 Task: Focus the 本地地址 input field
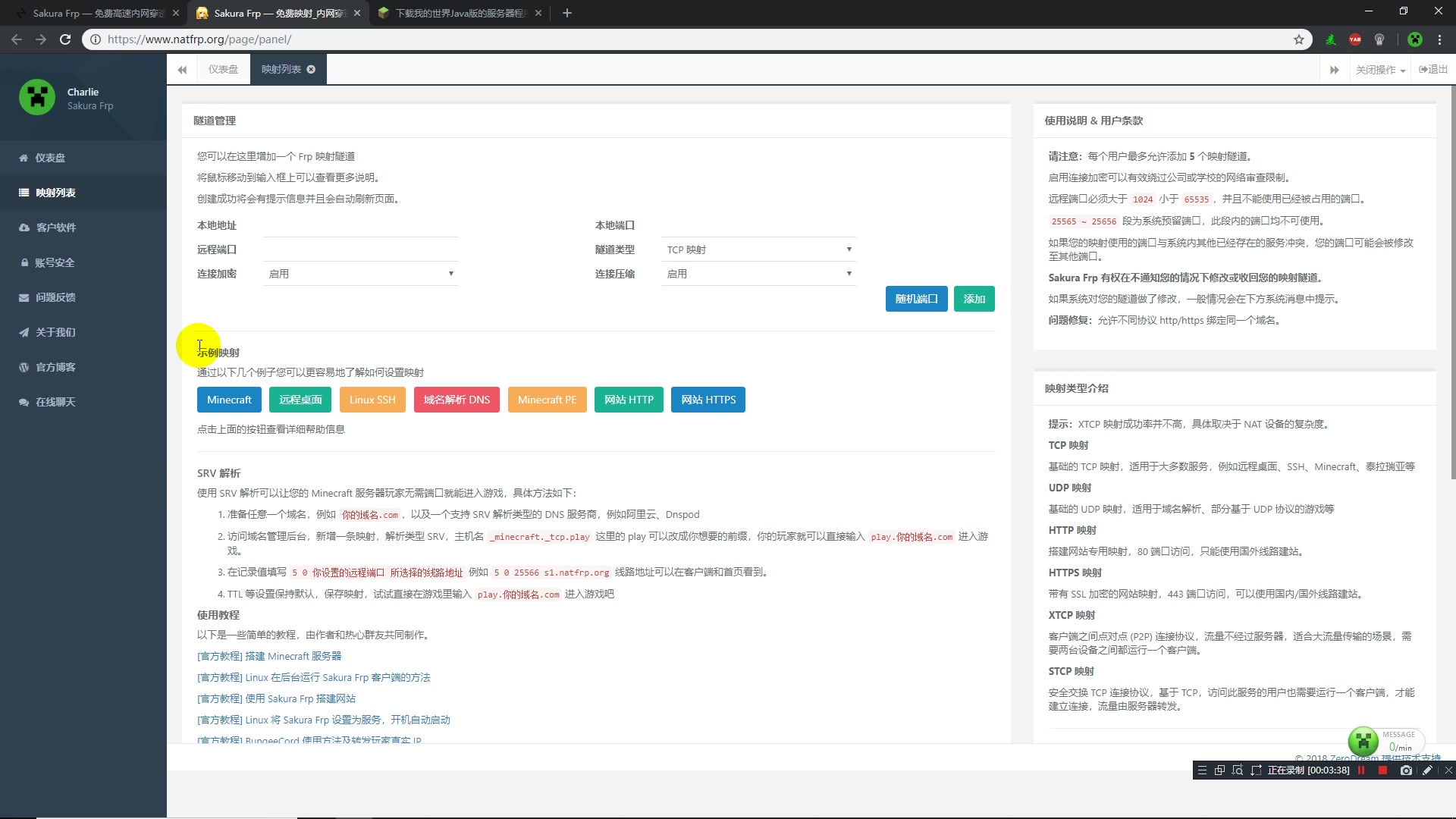[x=361, y=225]
